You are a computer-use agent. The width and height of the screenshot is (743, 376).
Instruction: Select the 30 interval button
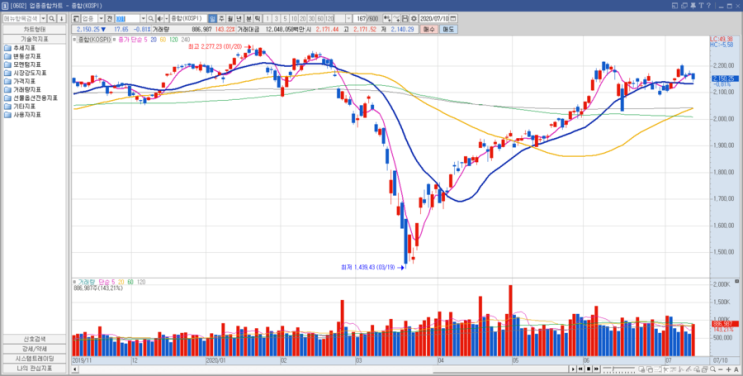tap(311, 18)
